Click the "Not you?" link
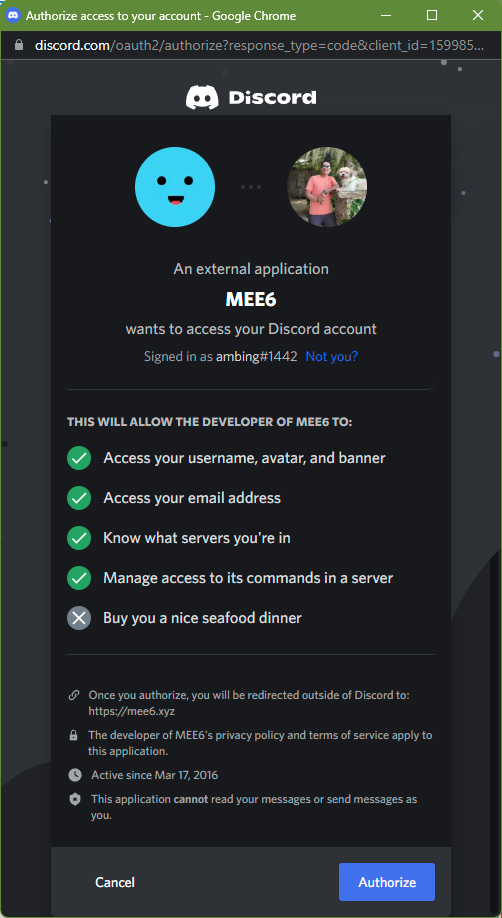Viewport: 502px width, 918px height. [332, 356]
